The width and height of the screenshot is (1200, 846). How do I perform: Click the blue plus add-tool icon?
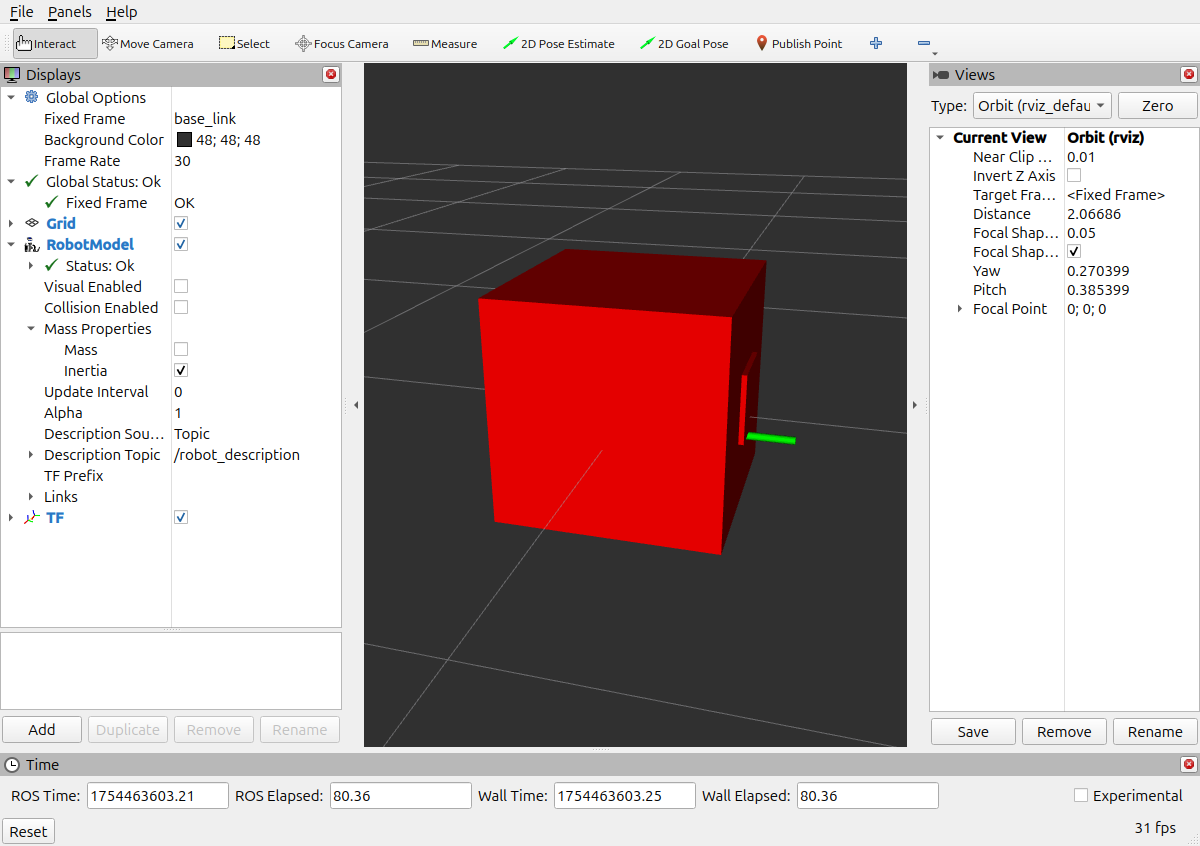click(x=876, y=43)
